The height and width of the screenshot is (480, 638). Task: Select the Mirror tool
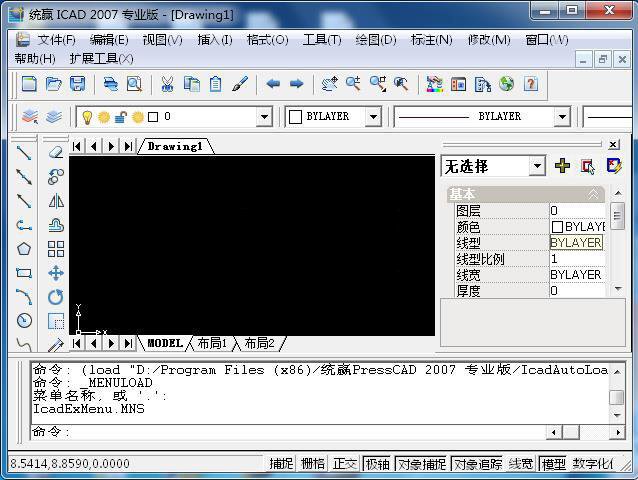[x=56, y=201]
